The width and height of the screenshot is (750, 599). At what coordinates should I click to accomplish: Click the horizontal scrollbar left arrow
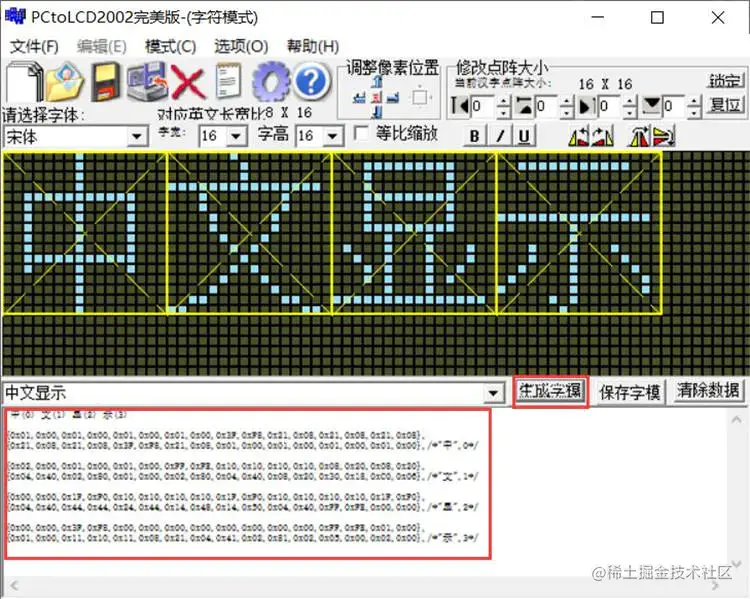tap(14, 585)
